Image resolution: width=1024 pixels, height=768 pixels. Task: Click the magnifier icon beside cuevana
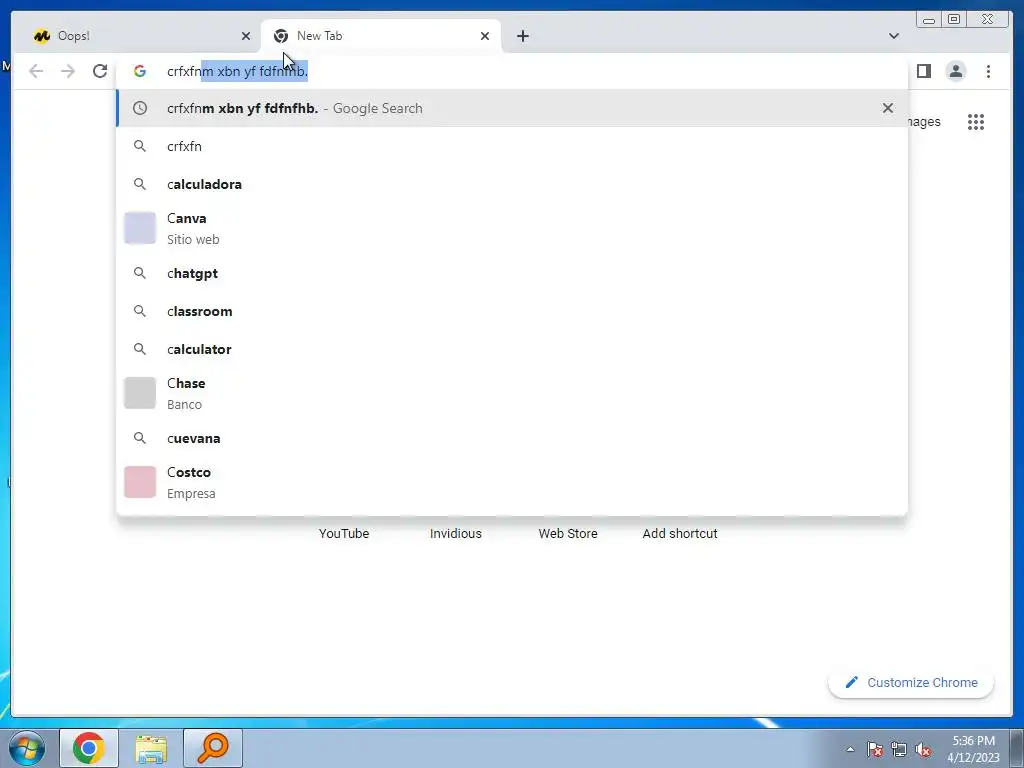tap(140, 438)
